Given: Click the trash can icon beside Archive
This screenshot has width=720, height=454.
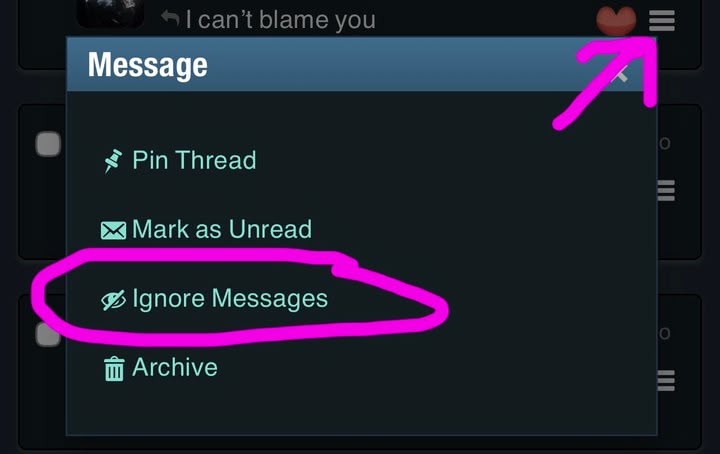Looking at the screenshot, I should coord(114,369).
